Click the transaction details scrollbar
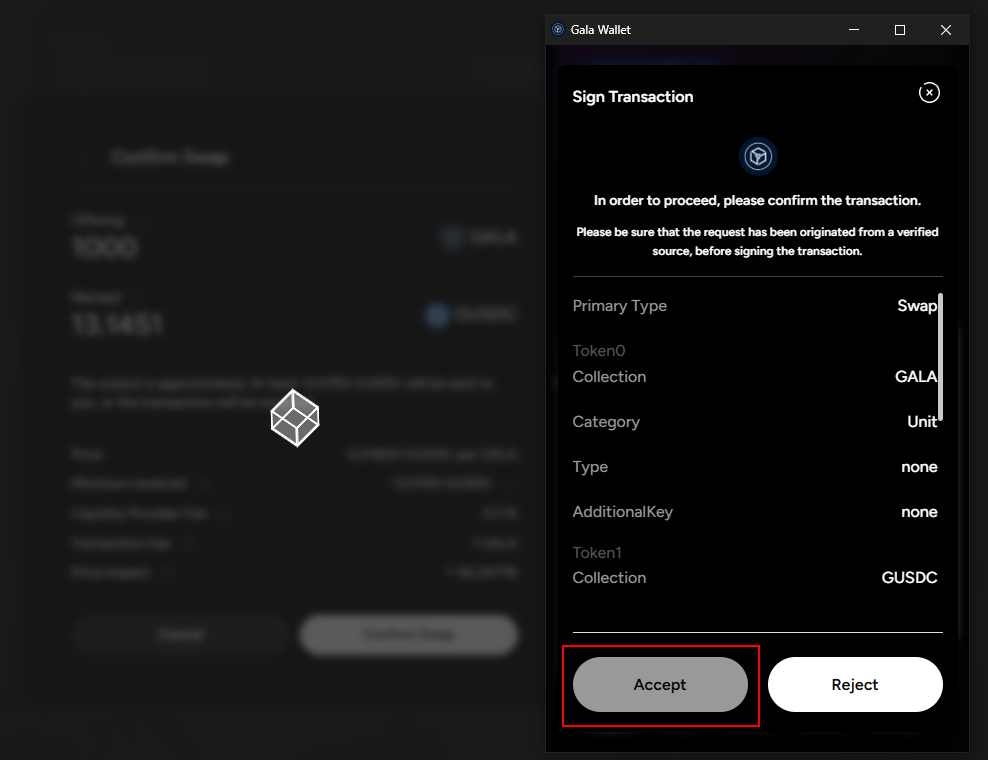 tap(940, 357)
